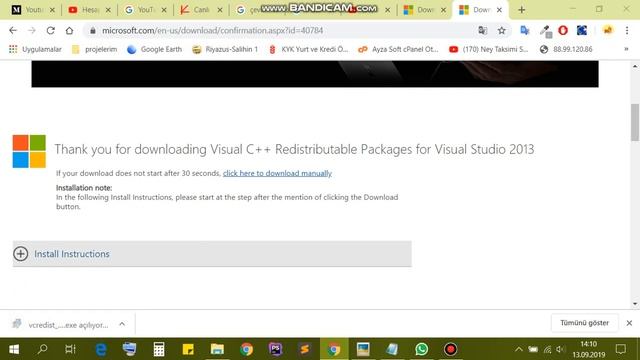Open the Riyazus-Salihin 1 bookmark
This screenshot has height=360, width=640.
225,49
